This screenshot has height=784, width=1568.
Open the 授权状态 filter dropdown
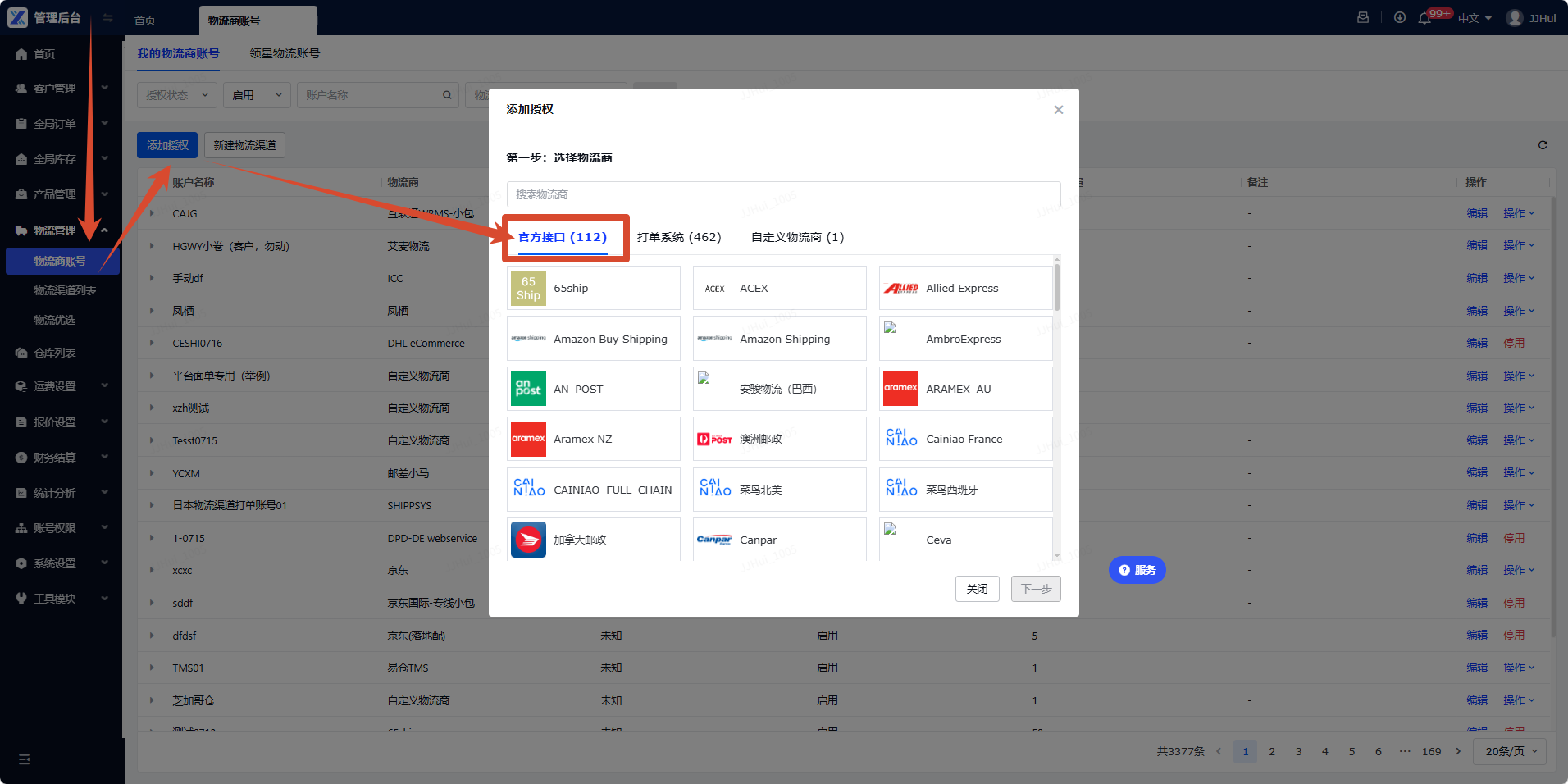[x=177, y=95]
